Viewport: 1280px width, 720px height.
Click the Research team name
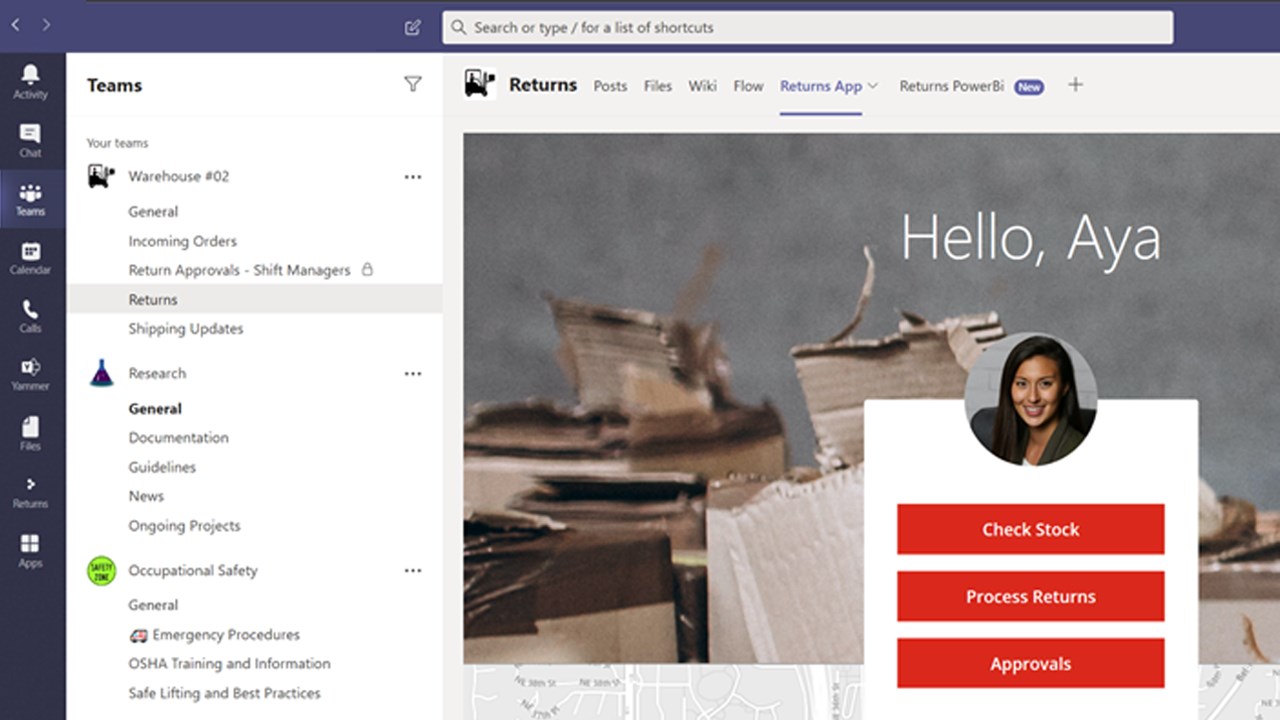[157, 374]
